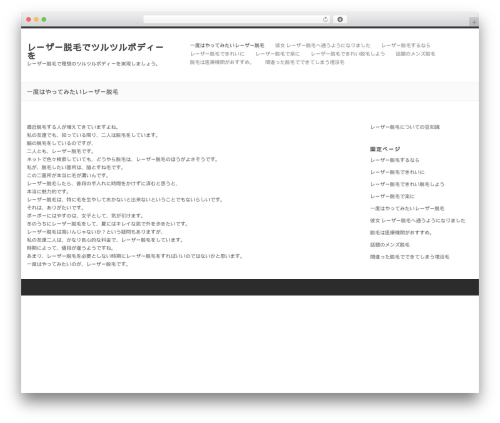Image resolution: width=500 pixels, height=423 pixels.
Task: Open the site title レーザー脱毛でツルツルボディーを
Action: click(95, 51)
